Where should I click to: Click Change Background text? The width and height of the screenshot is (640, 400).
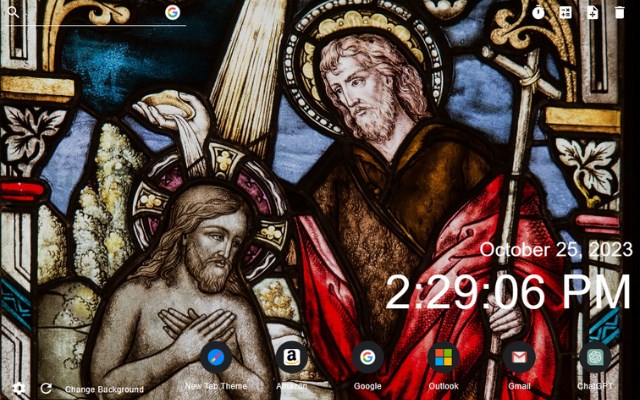click(104, 389)
